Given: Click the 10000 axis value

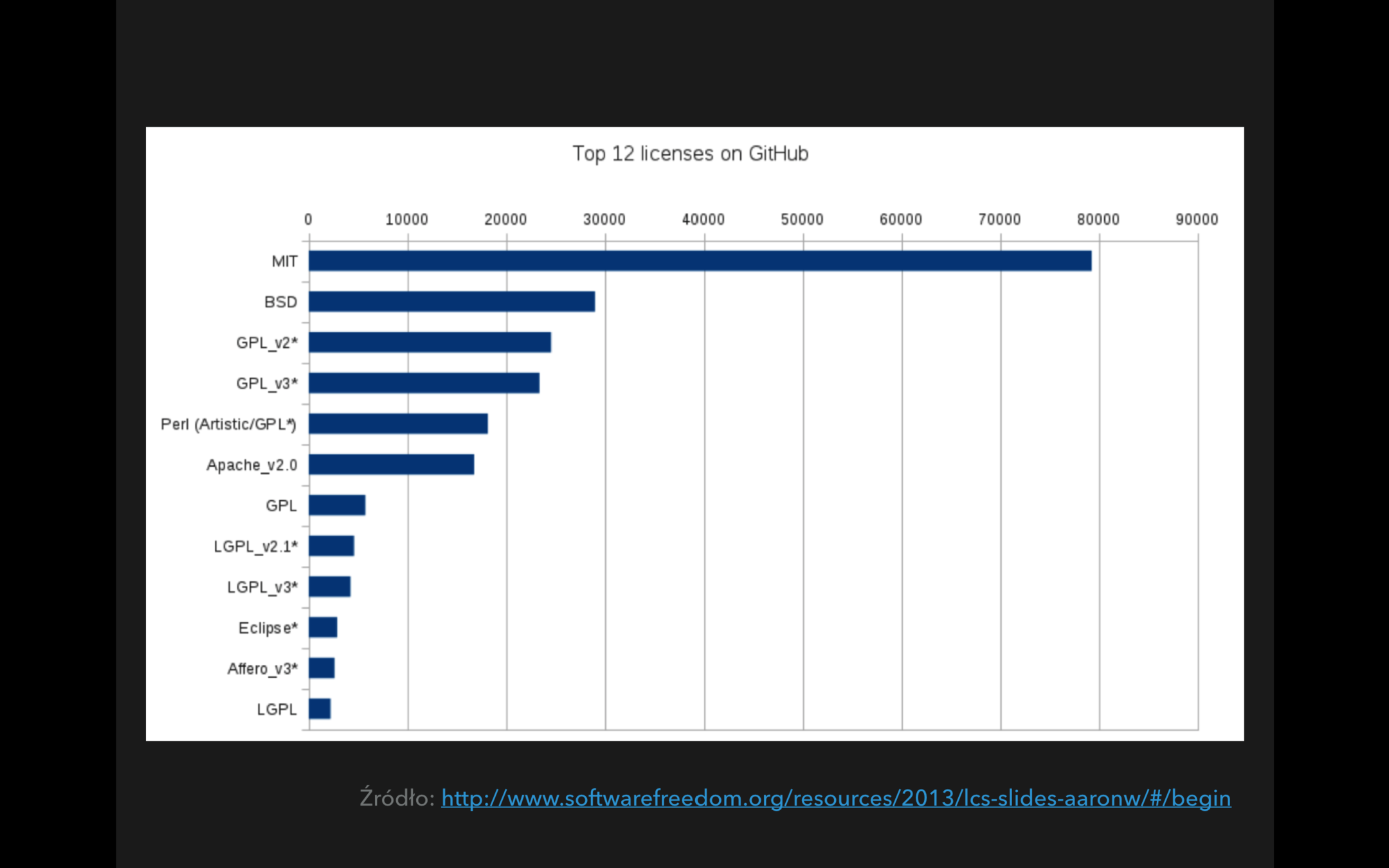Looking at the screenshot, I should [x=406, y=219].
